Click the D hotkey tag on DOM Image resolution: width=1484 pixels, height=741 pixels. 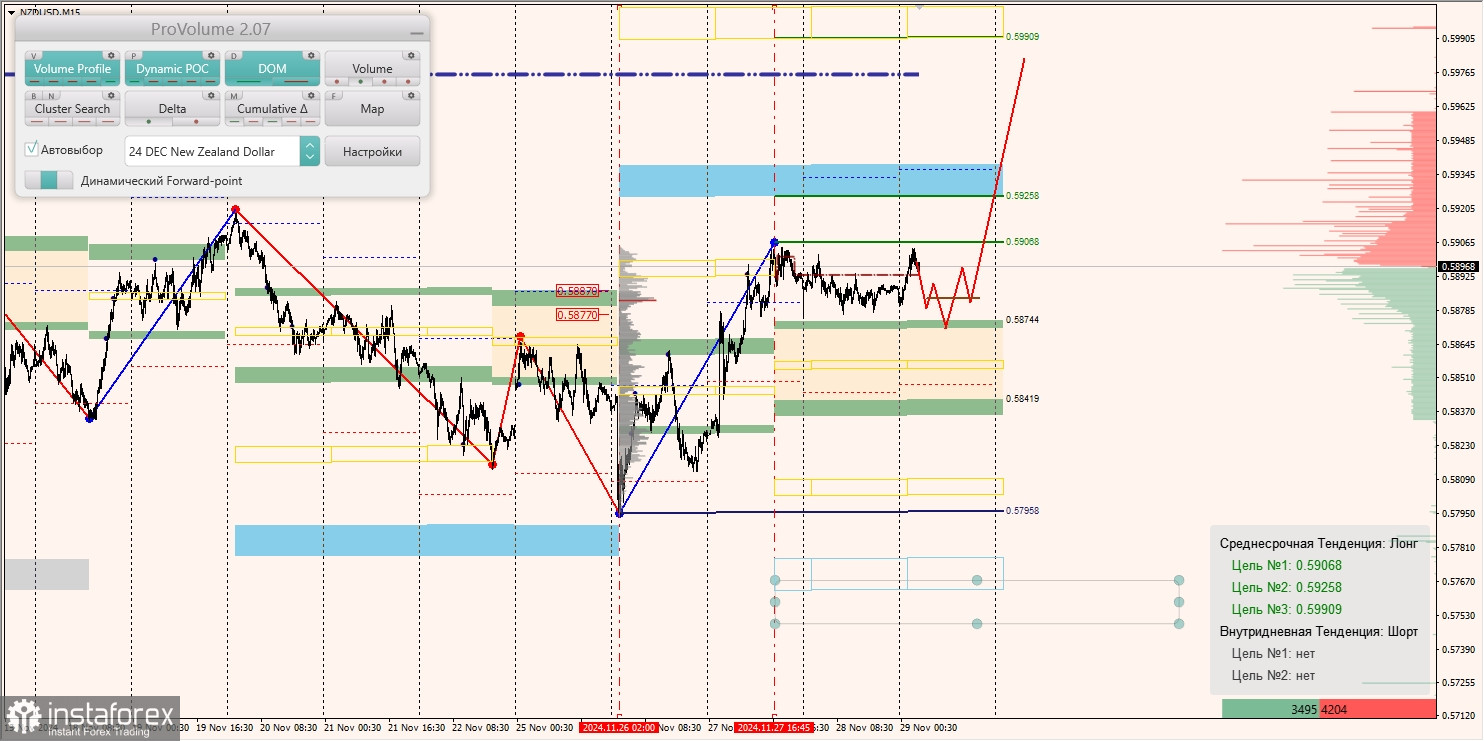(234, 56)
